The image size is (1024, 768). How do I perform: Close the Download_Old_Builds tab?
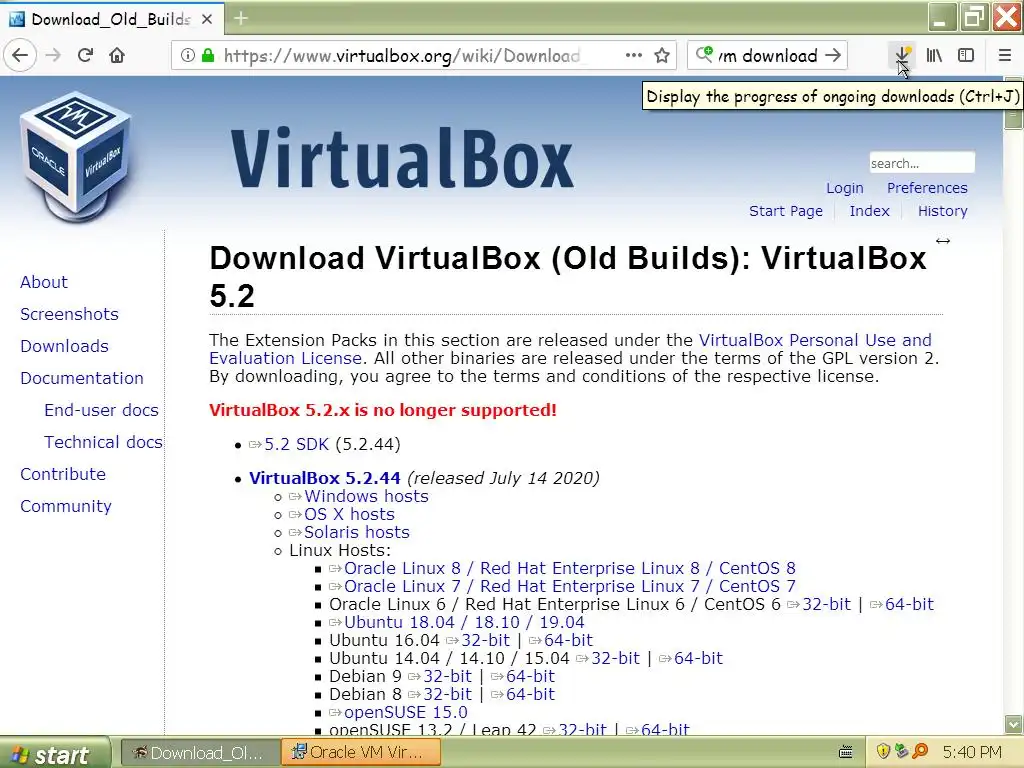pyautogui.click(x=207, y=20)
